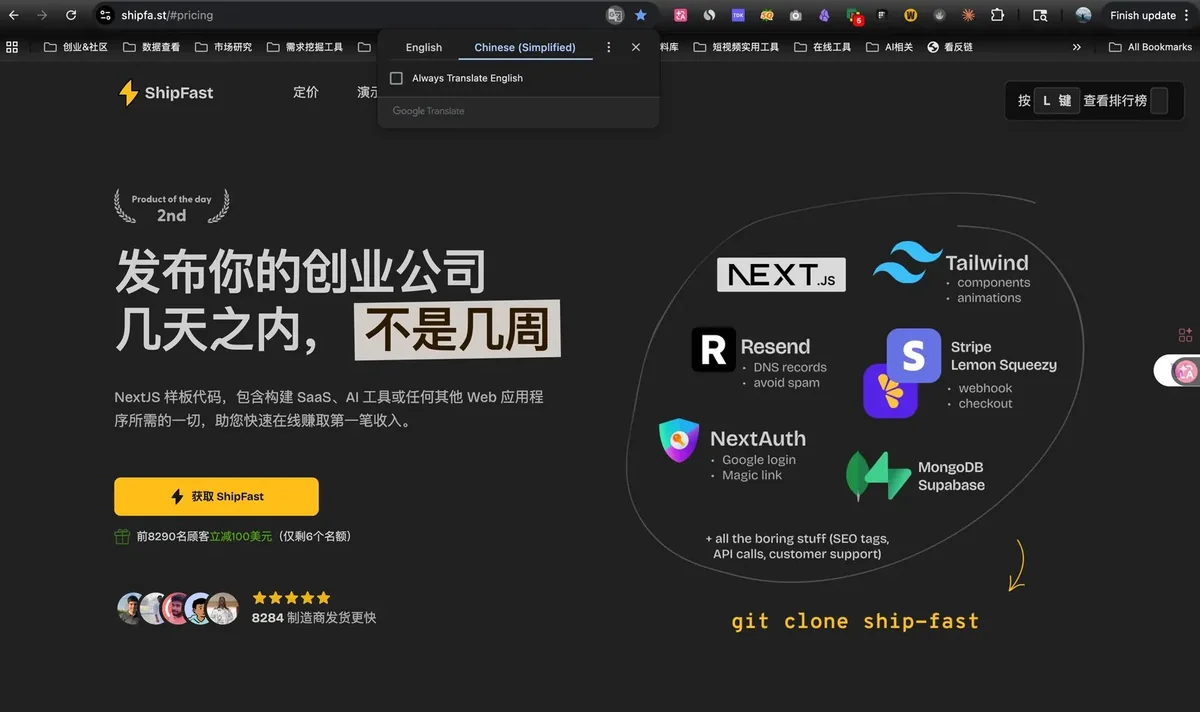The height and width of the screenshot is (712, 1200).
Task: Open translate popup three-dot options menu
Action: coord(608,47)
